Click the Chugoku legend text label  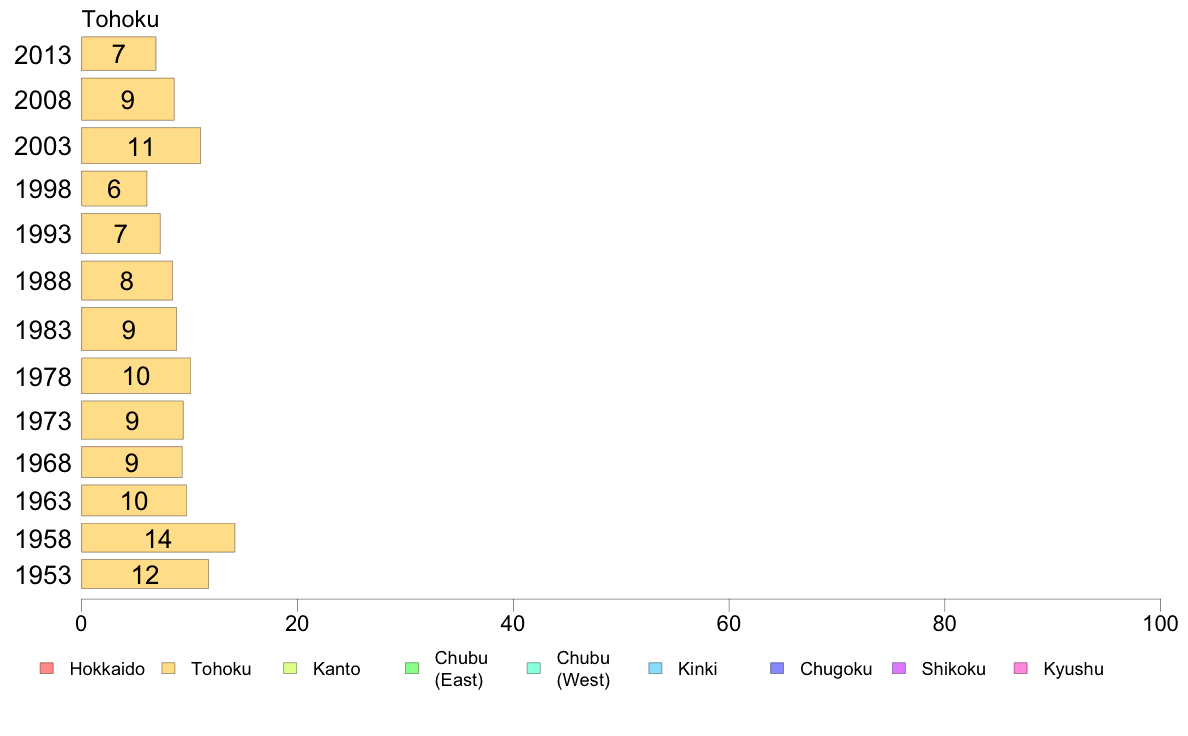click(x=836, y=669)
